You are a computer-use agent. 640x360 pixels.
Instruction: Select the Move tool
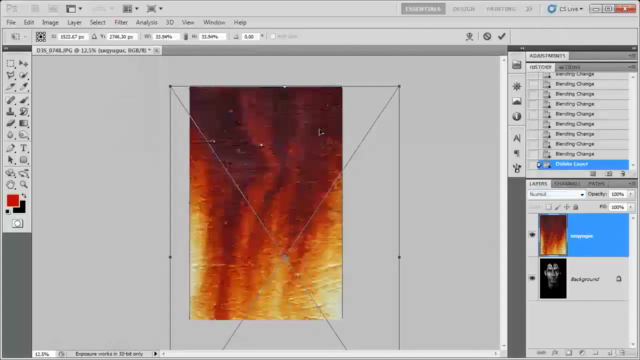point(24,64)
